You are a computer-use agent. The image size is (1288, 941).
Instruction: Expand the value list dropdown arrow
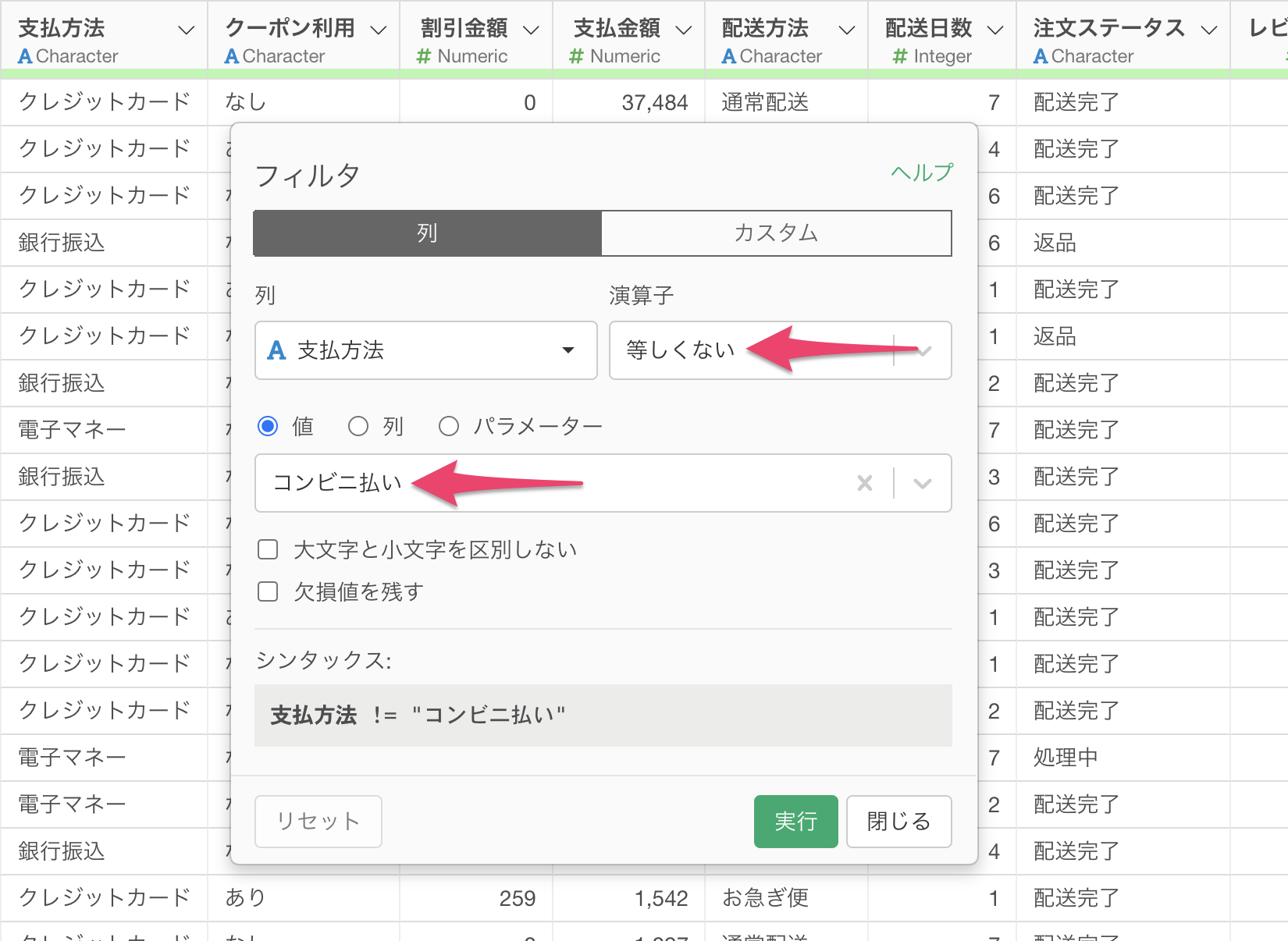(x=923, y=484)
